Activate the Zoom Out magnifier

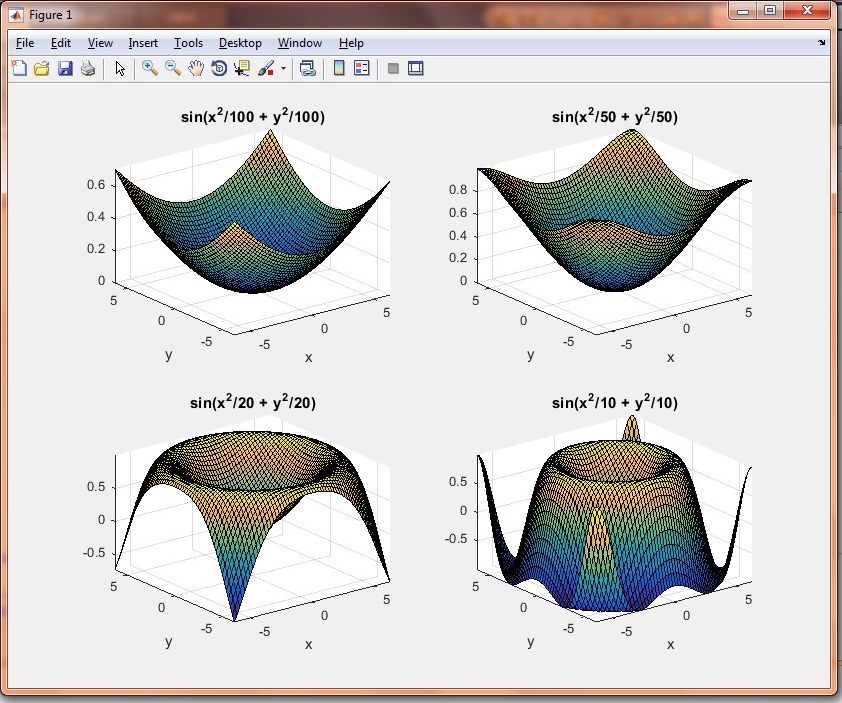point(173,68)
